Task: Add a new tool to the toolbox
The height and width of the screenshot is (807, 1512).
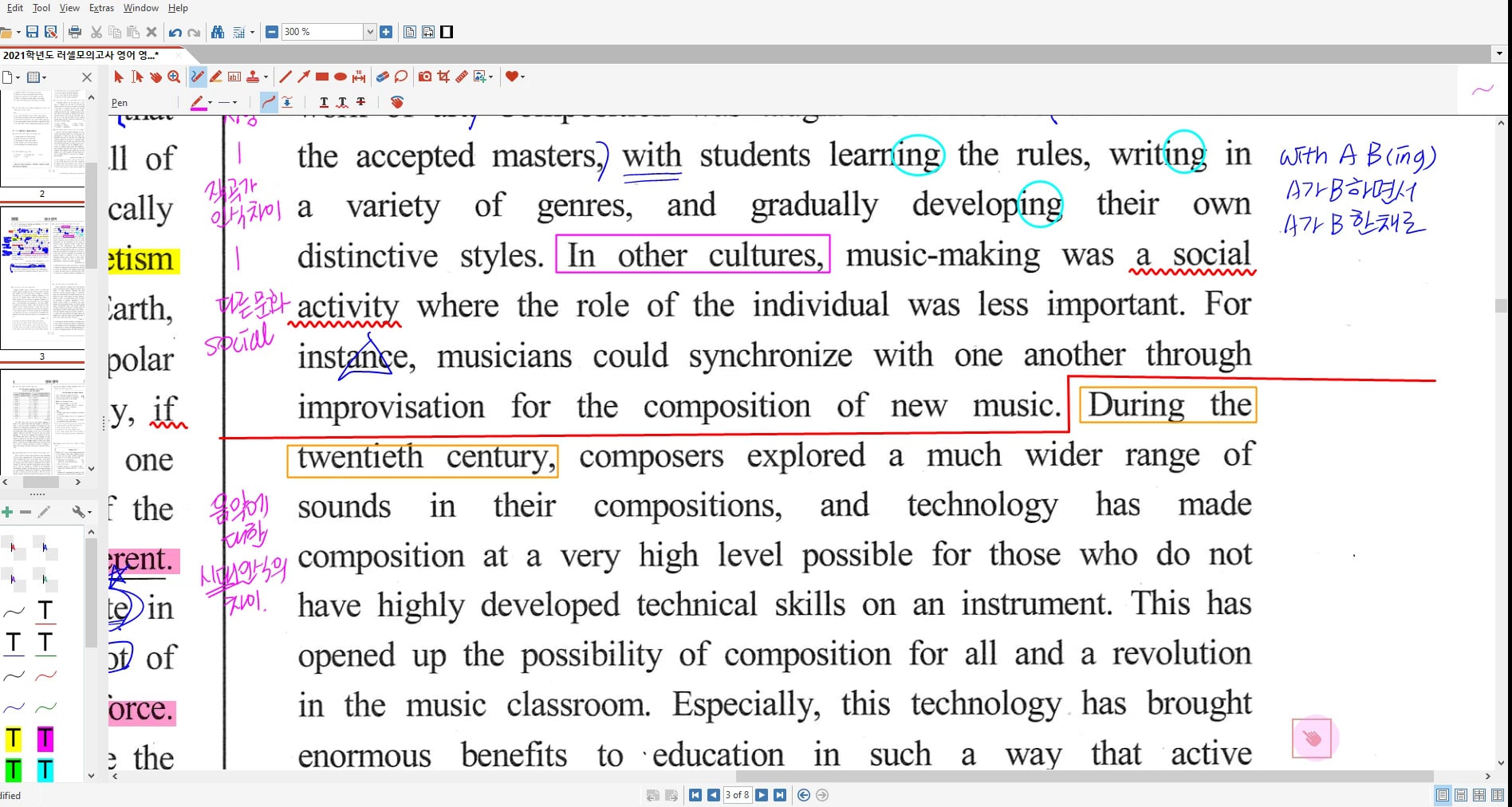Action: (x=7, y=512)
